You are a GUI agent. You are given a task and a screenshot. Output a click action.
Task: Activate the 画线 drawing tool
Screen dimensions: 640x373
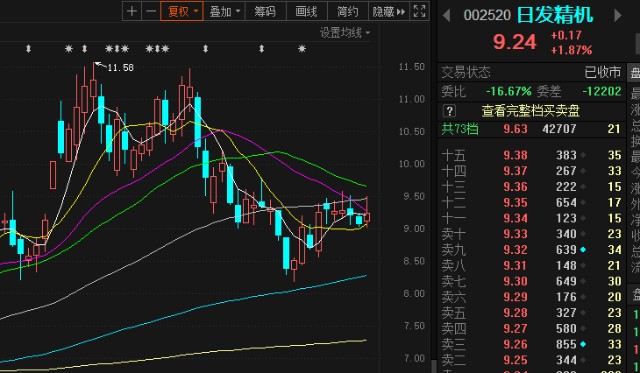[x=307, y=11]
